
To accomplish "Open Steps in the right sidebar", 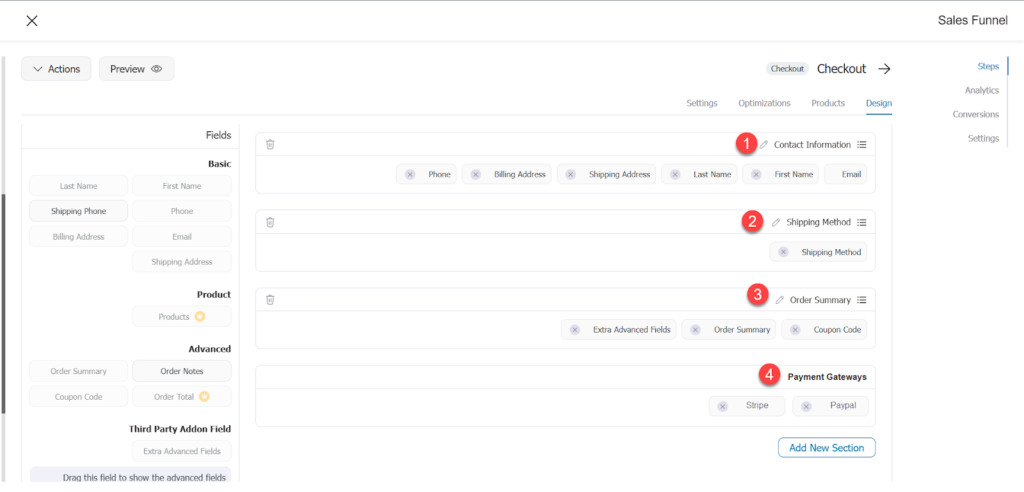I will click(987, 66).
